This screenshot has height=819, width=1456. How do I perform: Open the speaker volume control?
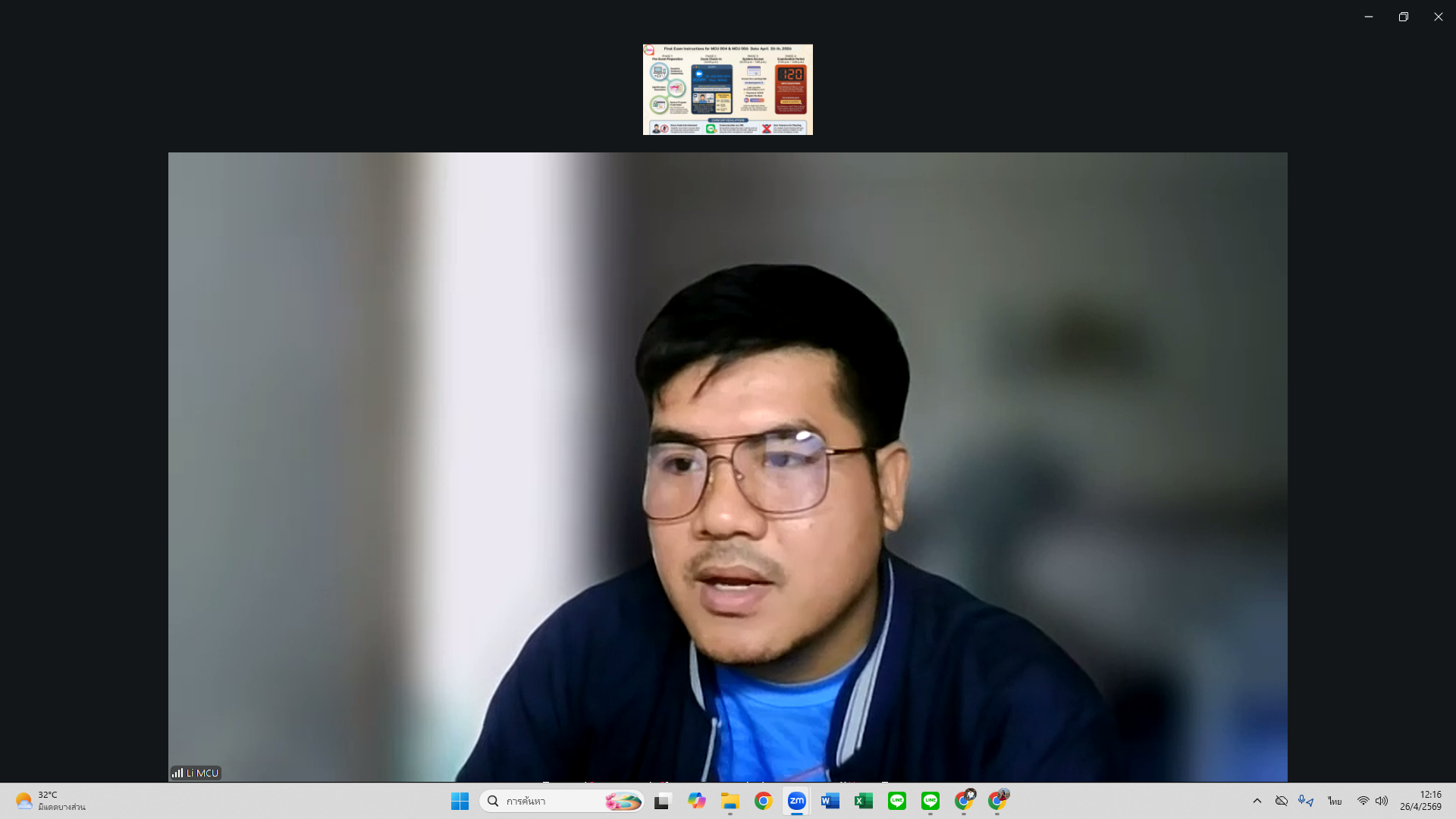1382,801
